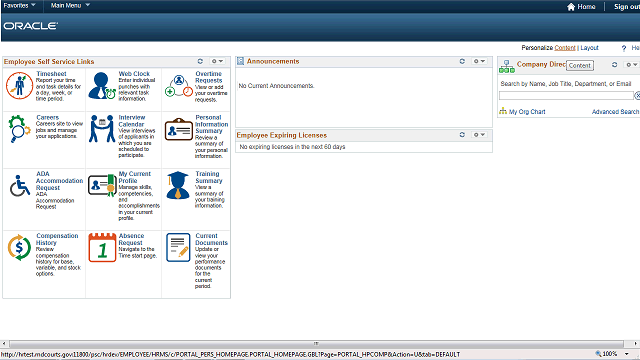Open Personal Information Summary ID card icon

179,129
